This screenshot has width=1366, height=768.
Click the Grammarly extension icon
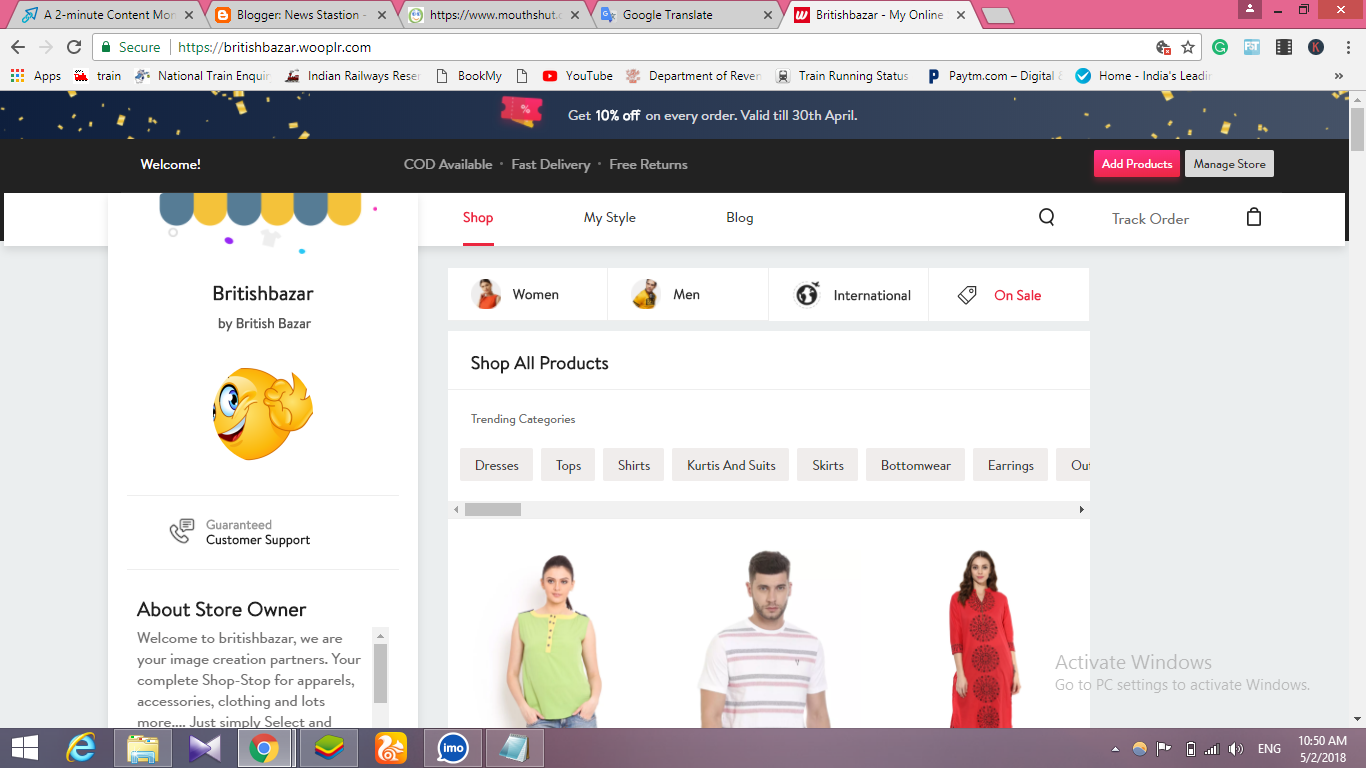(x=1220, y=47)
